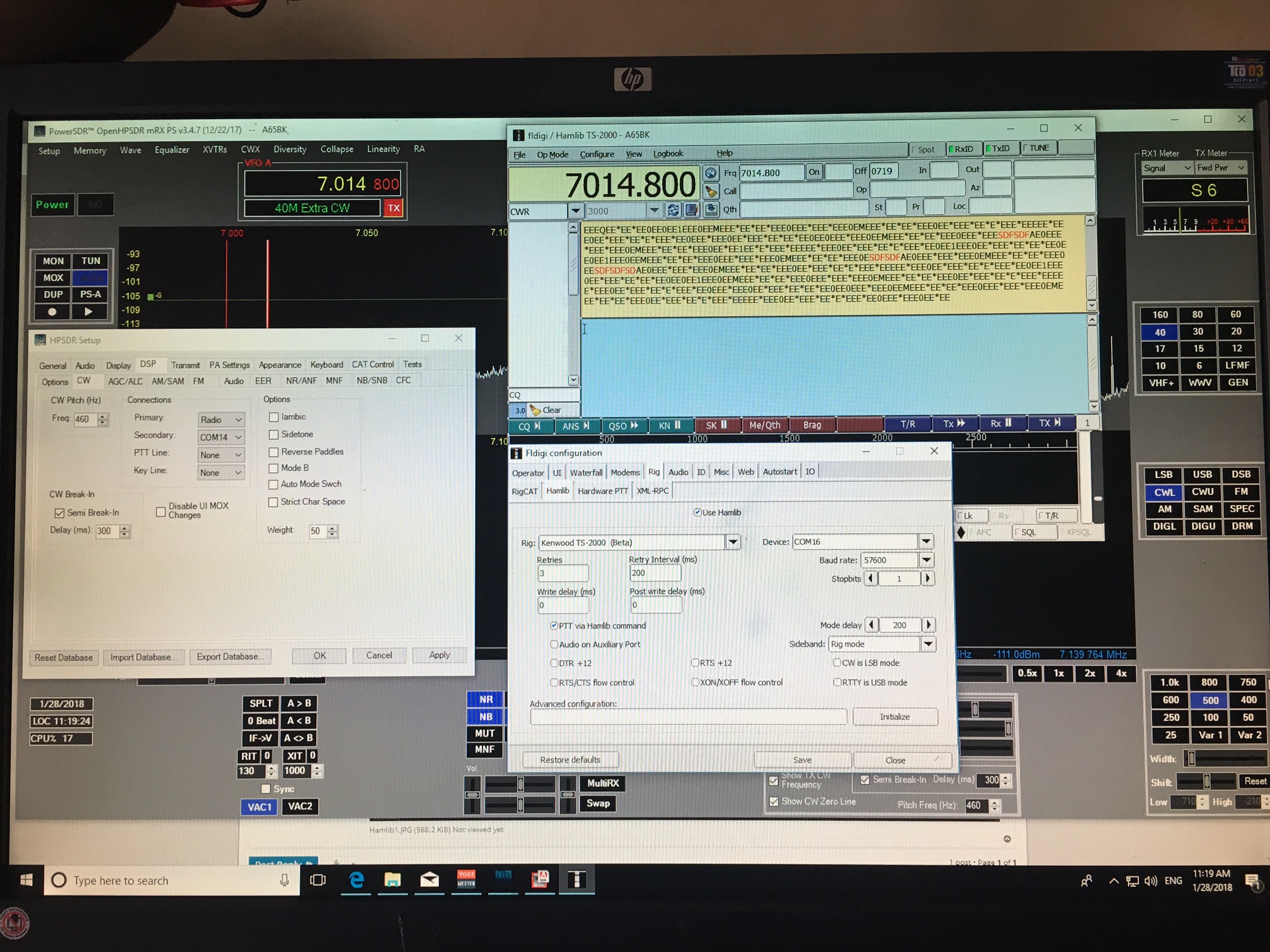Toggle PTT via Hamlib command checkbox
Screen dimensions: 1270x952
554,626
